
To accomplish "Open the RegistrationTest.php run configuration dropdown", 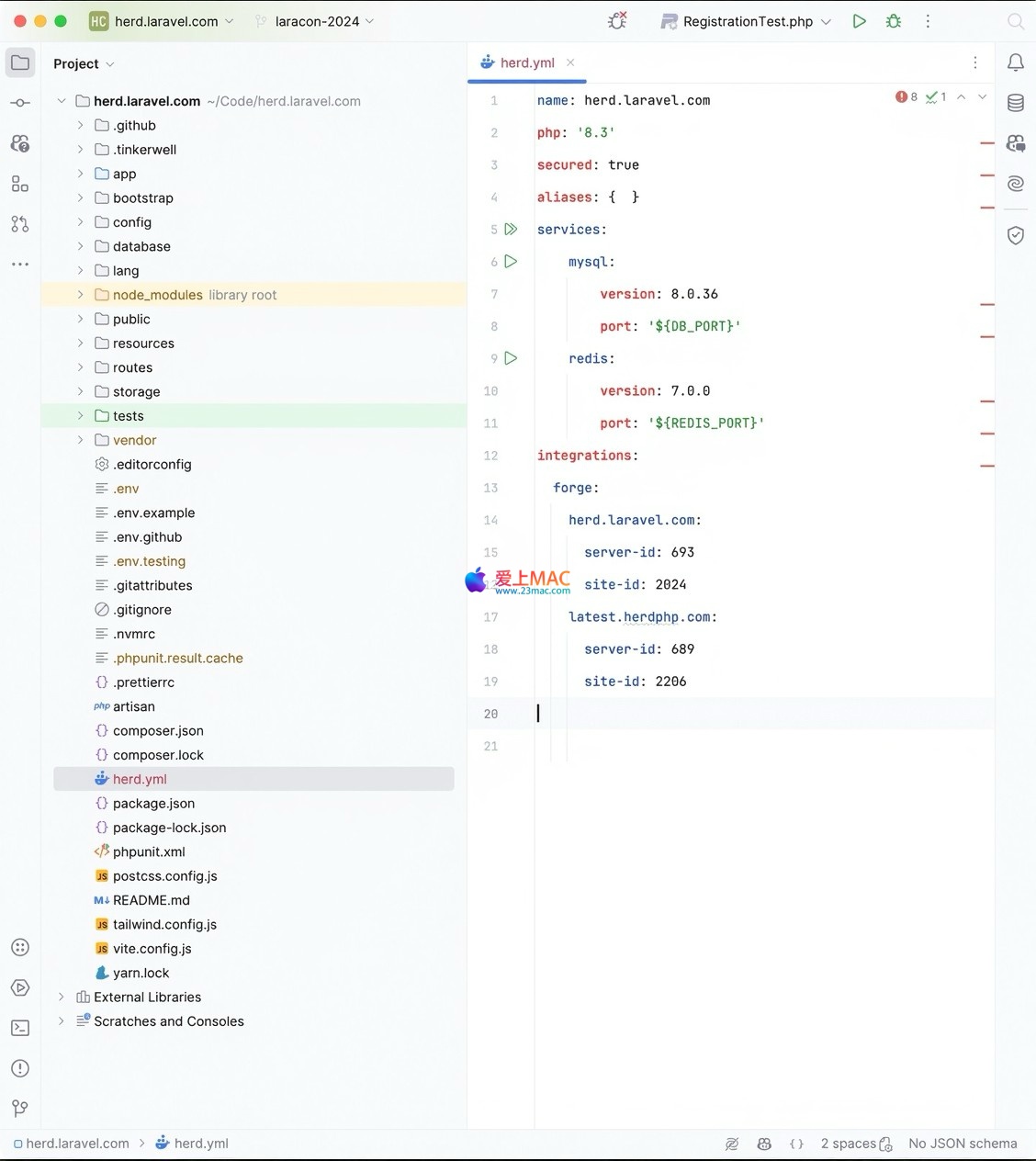I will [748, 21].
